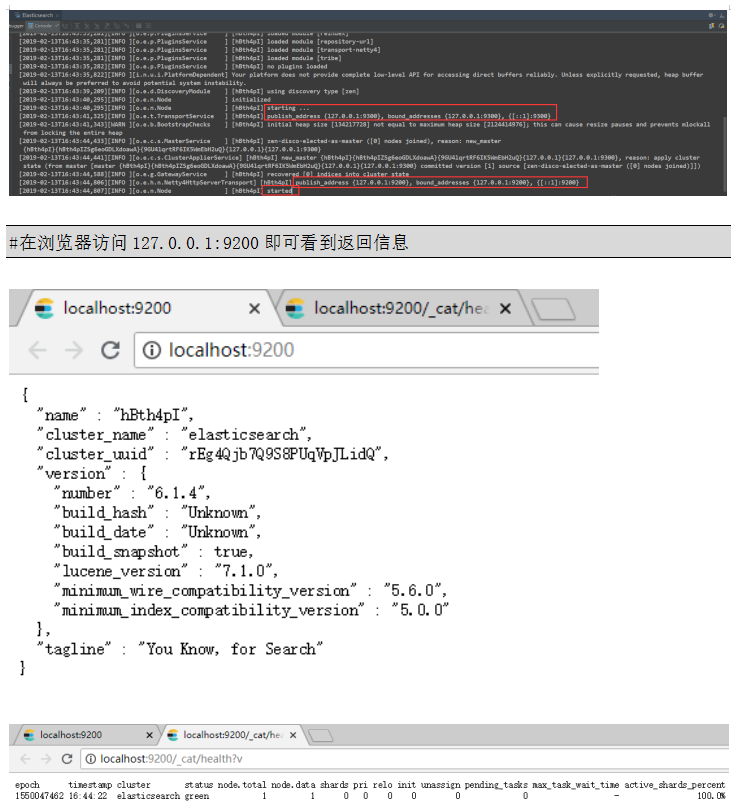Image resolution: width=742 pixels, height=812 pixels.
Task: Select the large localhost:9200 browser tab
Action: click(145, 309)
